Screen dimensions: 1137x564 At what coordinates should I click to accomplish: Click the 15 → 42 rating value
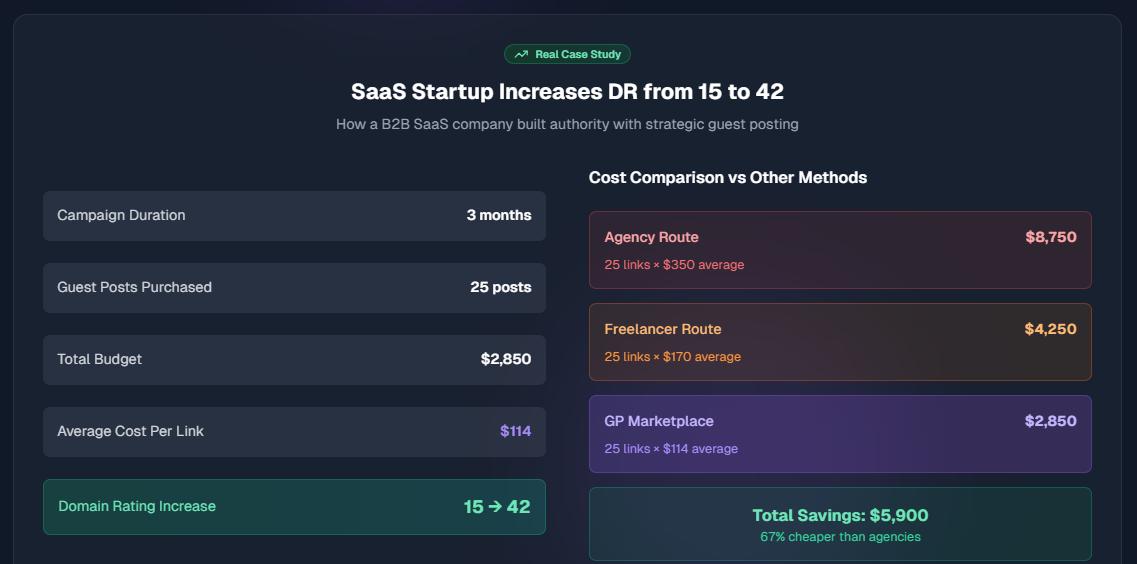pos(497,507)
